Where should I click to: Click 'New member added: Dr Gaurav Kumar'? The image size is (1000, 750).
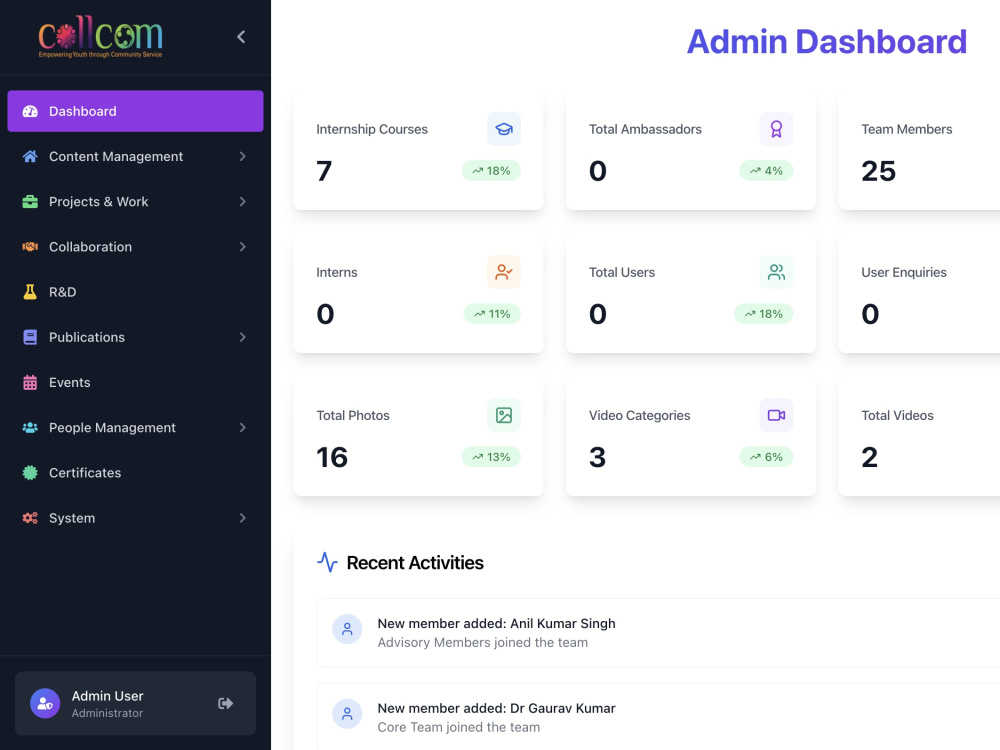click(496, 708)
